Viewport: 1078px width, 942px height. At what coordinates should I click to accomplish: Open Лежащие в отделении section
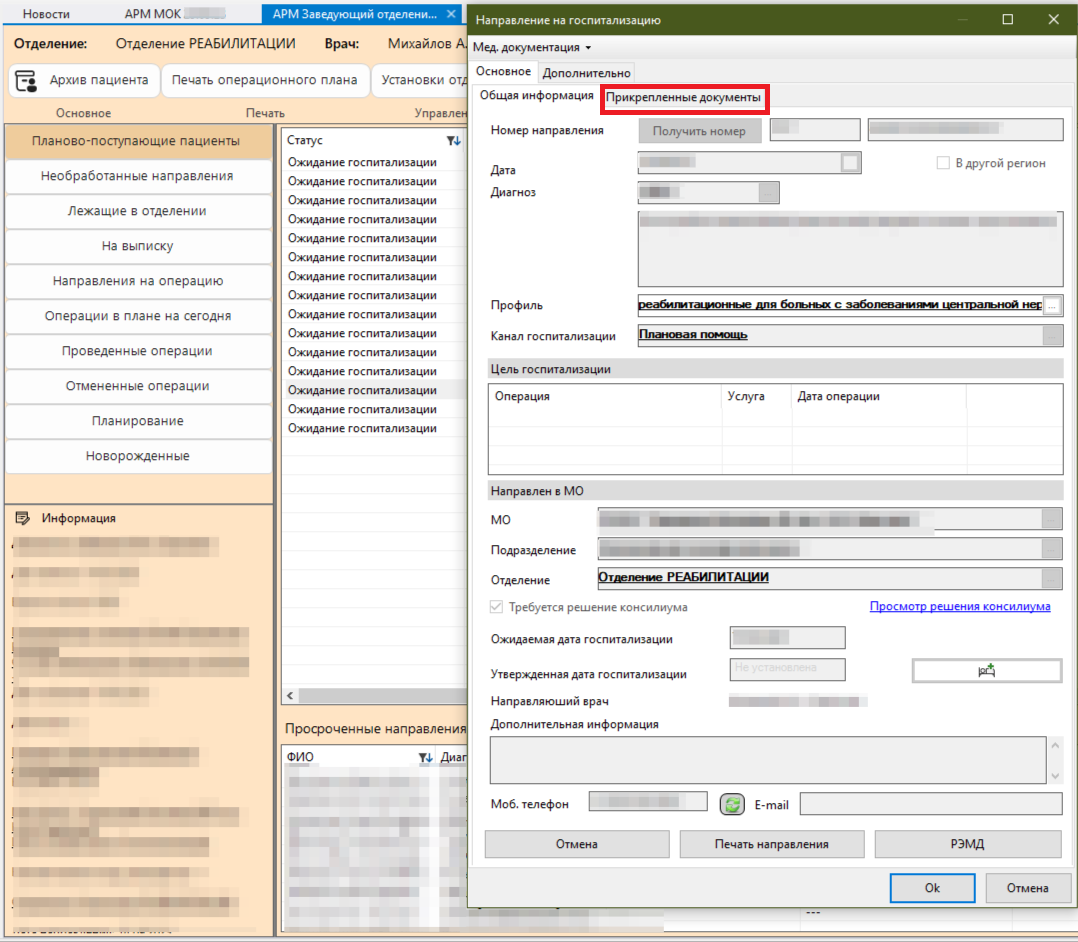tap(138, 211)
